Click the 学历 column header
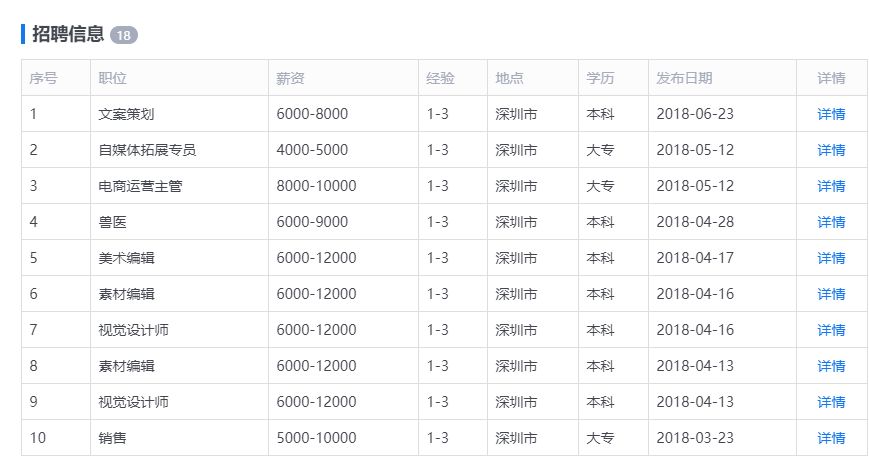 600,78
